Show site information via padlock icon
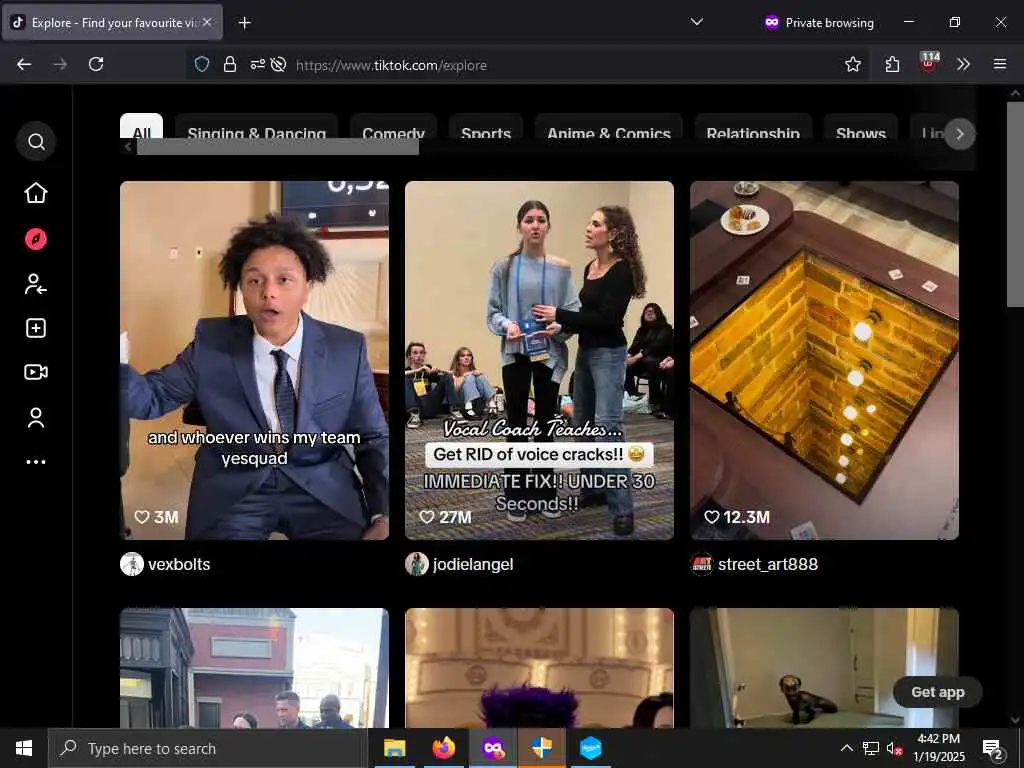The width and height of the screenshot is (1024, 768). (x=230, y=64)
